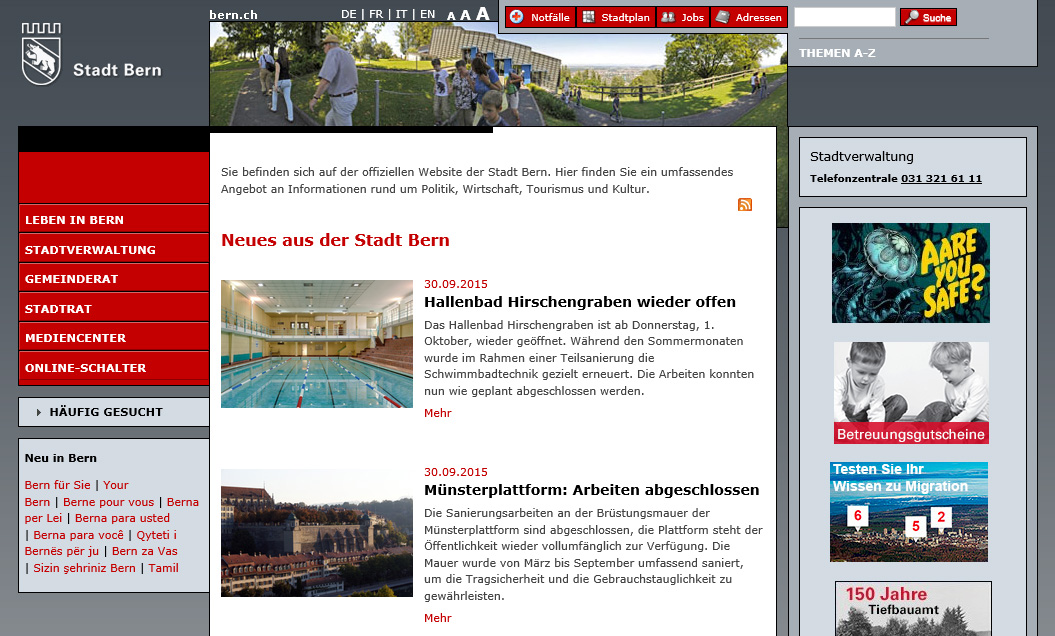Viewport: 1055px width, 636px height.
Task: Open the Adressen directory
Action: click(749, 17)
